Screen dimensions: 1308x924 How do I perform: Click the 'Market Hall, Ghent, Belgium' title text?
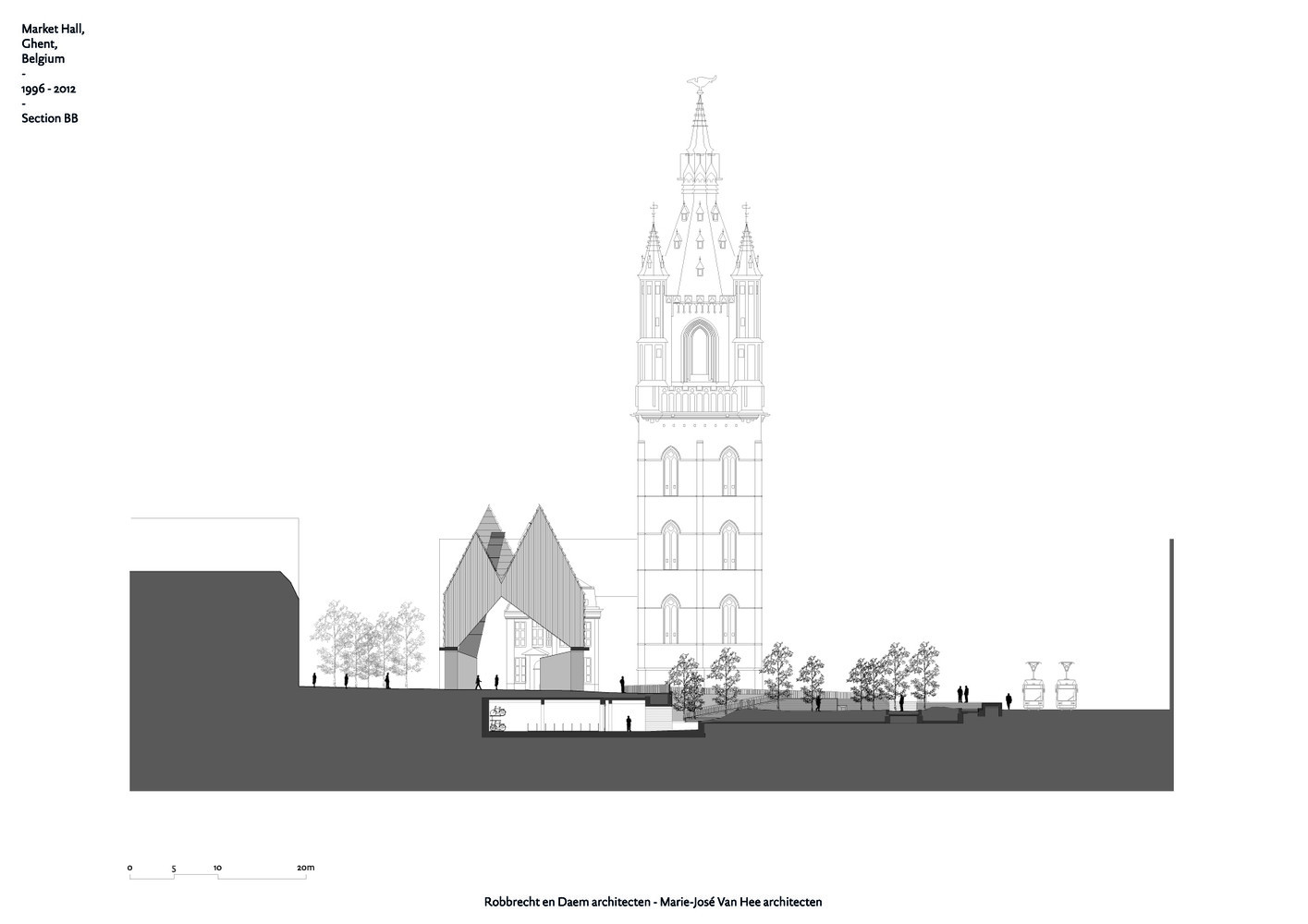click(x=54, y=43)
